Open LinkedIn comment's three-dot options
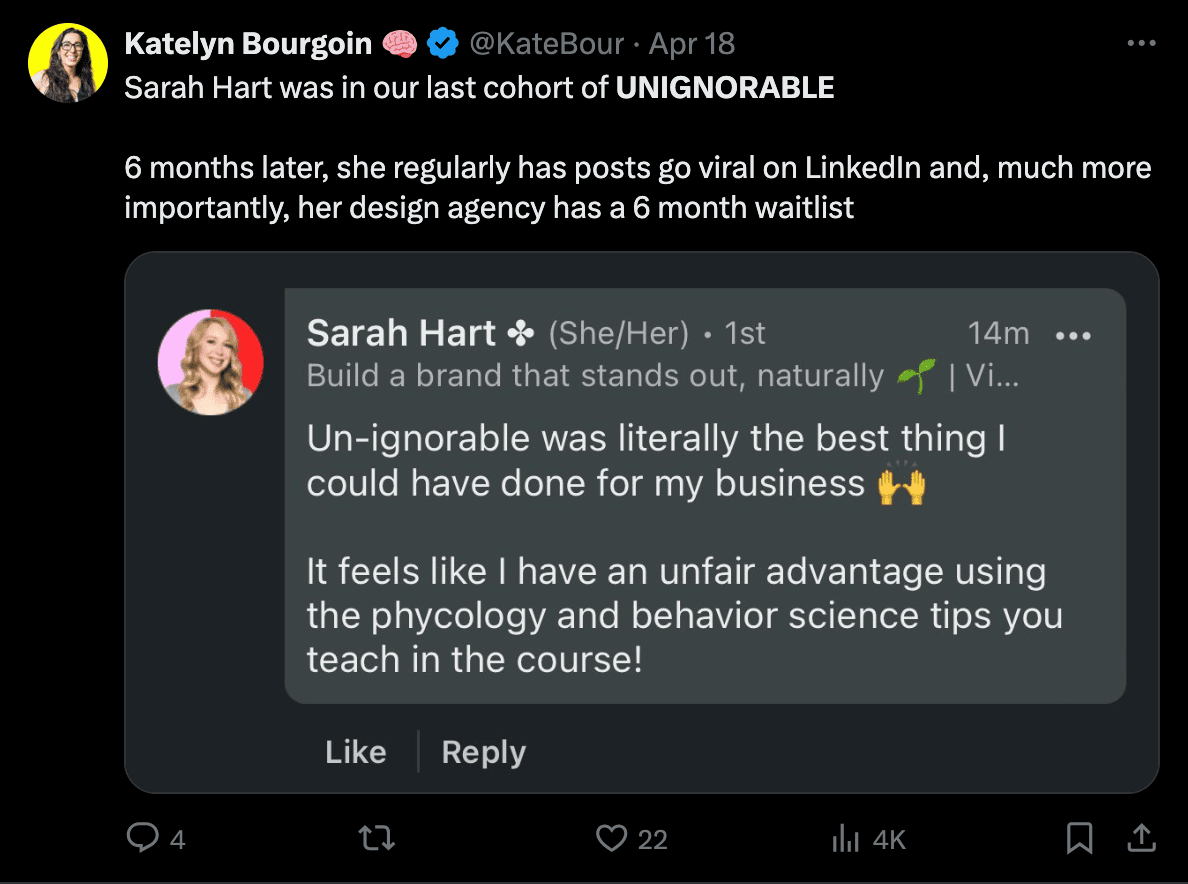This screenshot has width=1188, height=884. pos(1073,335)
